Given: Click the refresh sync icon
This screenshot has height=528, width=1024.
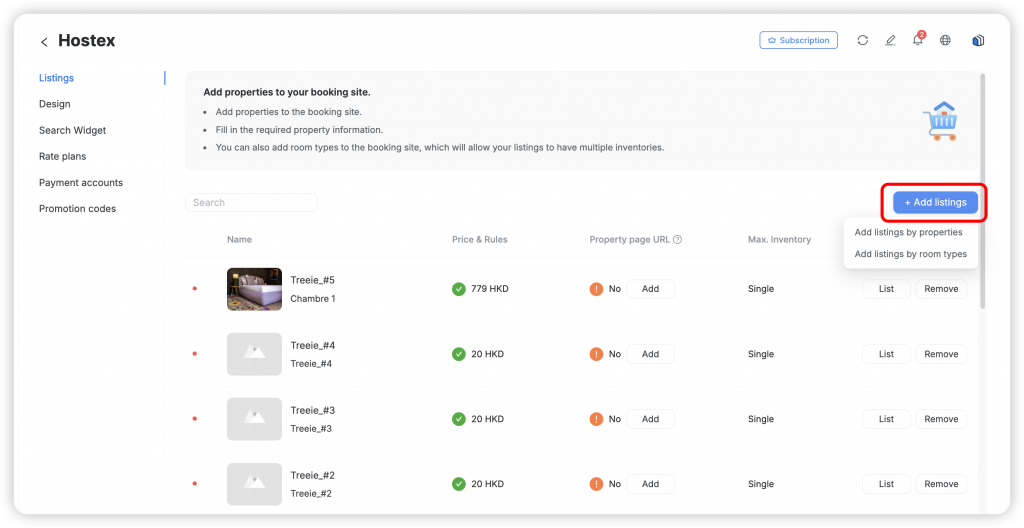Looking at the screenshot, I should point(862,41).
